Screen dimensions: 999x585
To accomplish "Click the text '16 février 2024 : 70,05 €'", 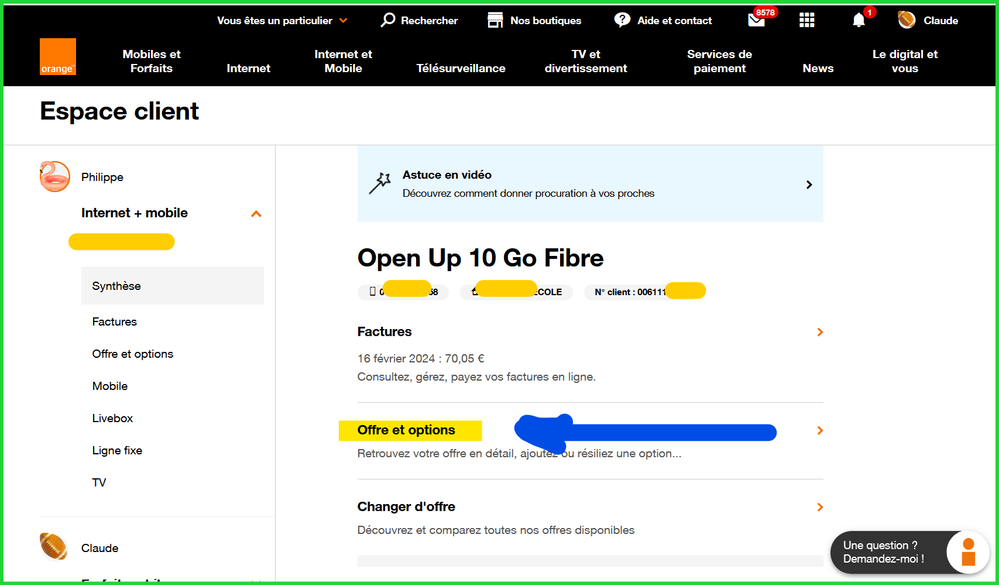I will pos(420,358).
